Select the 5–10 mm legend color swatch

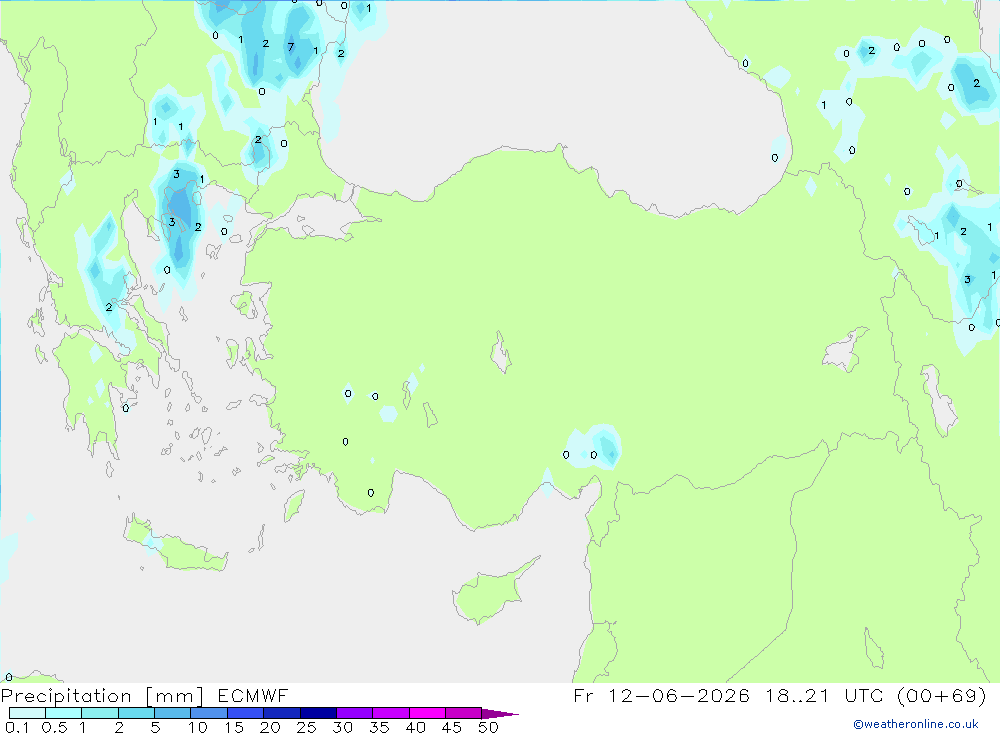coord(173,713)
